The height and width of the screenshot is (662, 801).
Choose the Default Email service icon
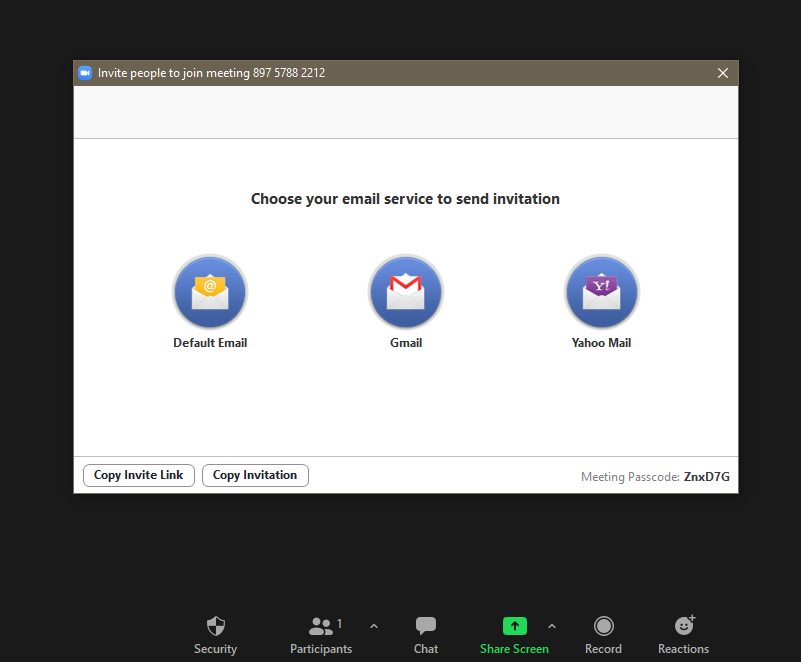[210, 292]
